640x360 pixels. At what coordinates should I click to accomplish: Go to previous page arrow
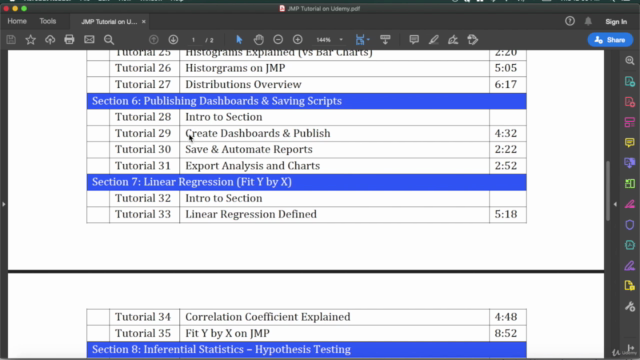coord(153,40)
